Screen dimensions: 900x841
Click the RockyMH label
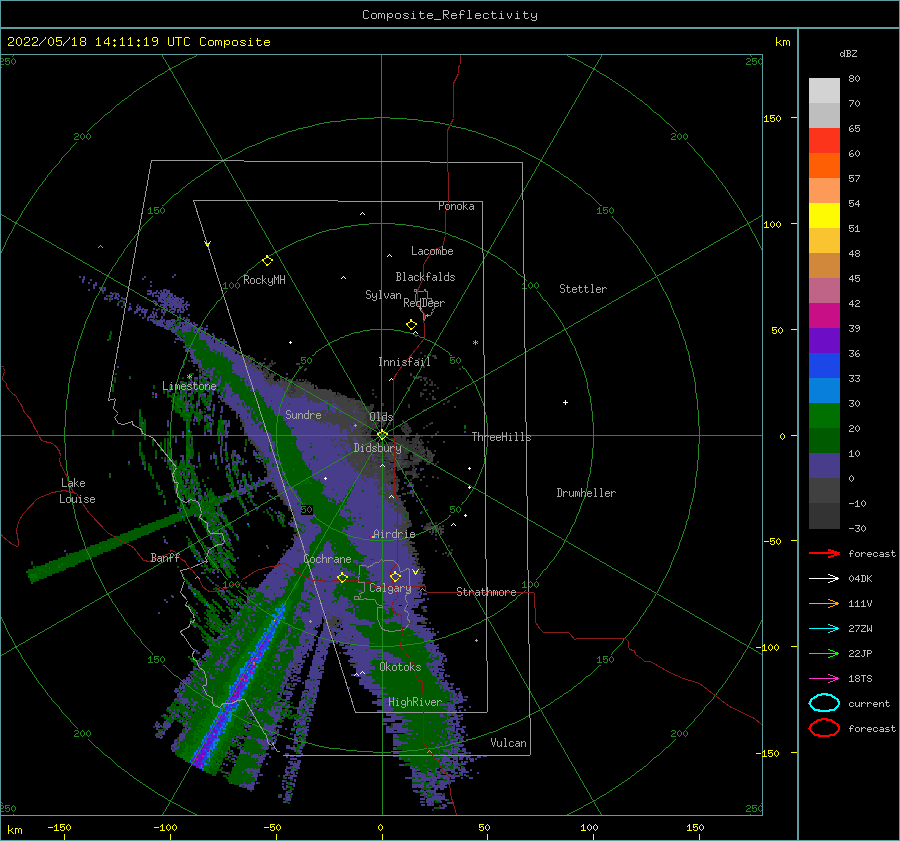(x=264, y=280)
